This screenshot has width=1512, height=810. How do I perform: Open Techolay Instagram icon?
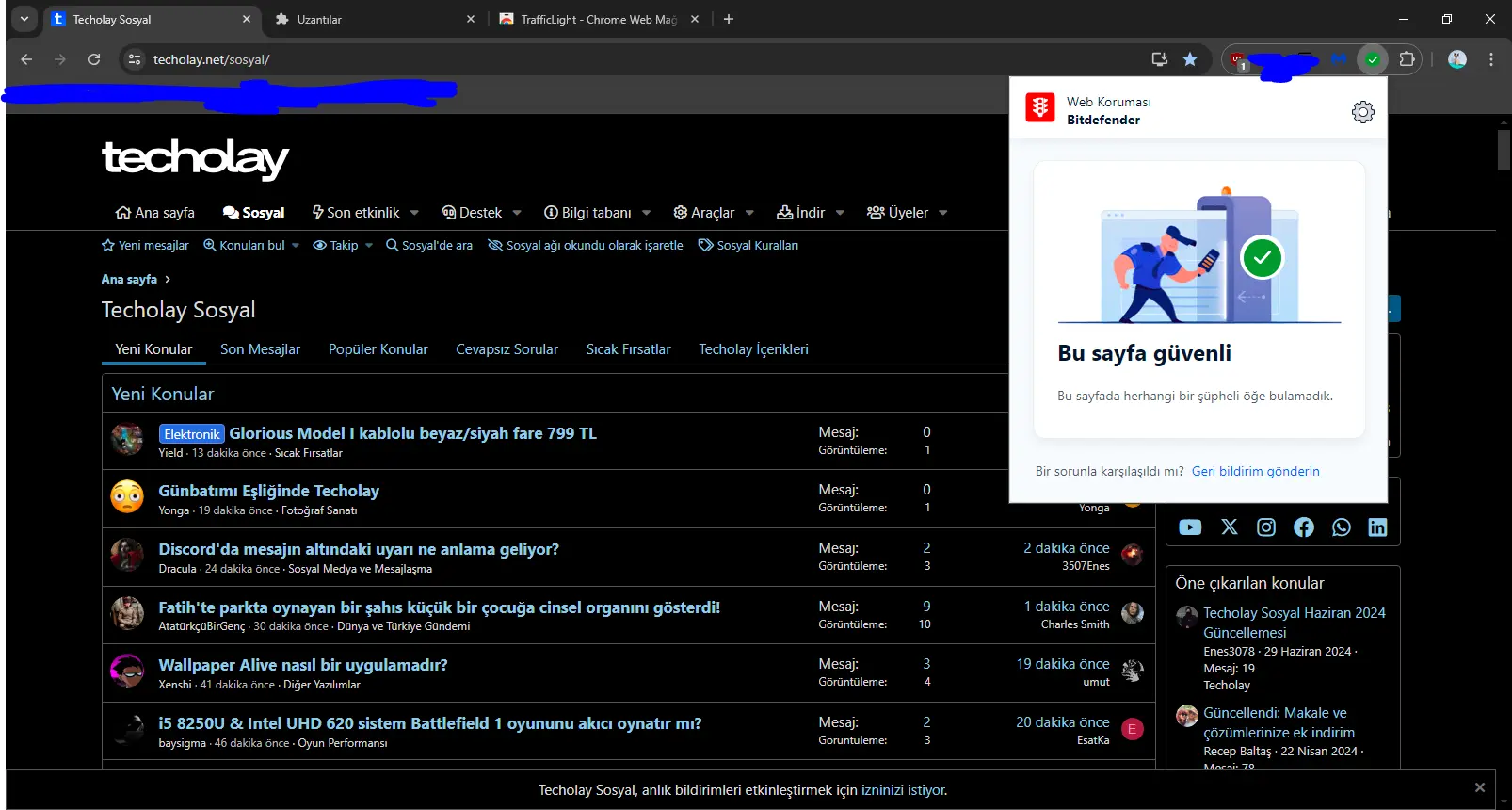click(1266, 527)
